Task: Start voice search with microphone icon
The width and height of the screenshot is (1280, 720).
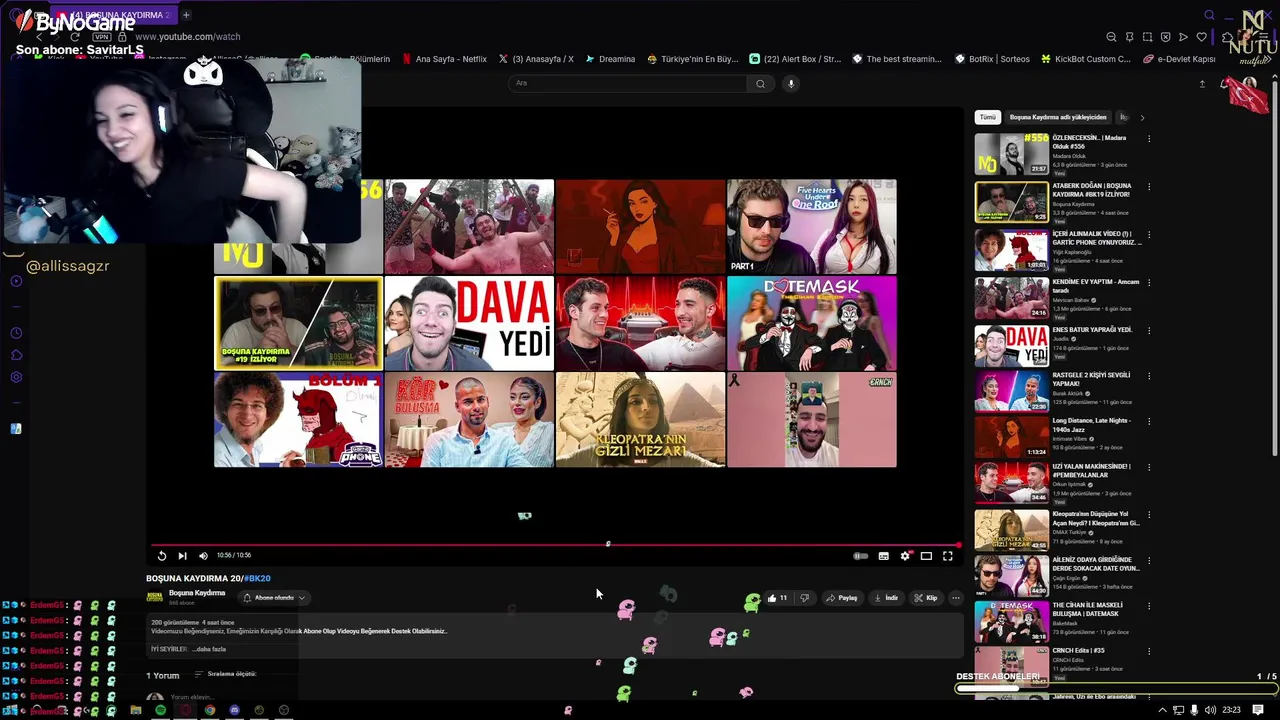Action: pos(791,84)
